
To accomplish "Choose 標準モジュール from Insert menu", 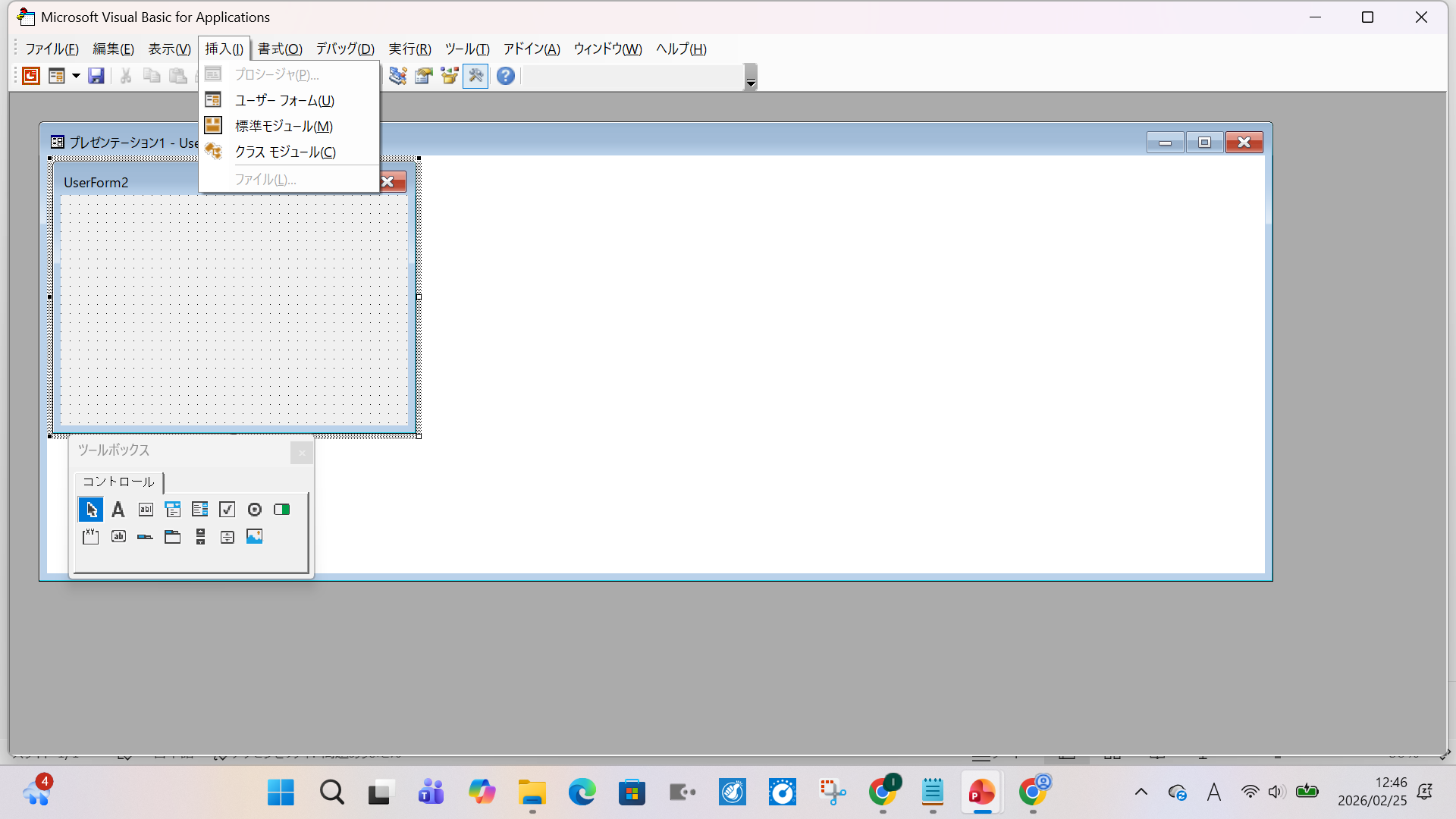I will (x=284, y=127).
